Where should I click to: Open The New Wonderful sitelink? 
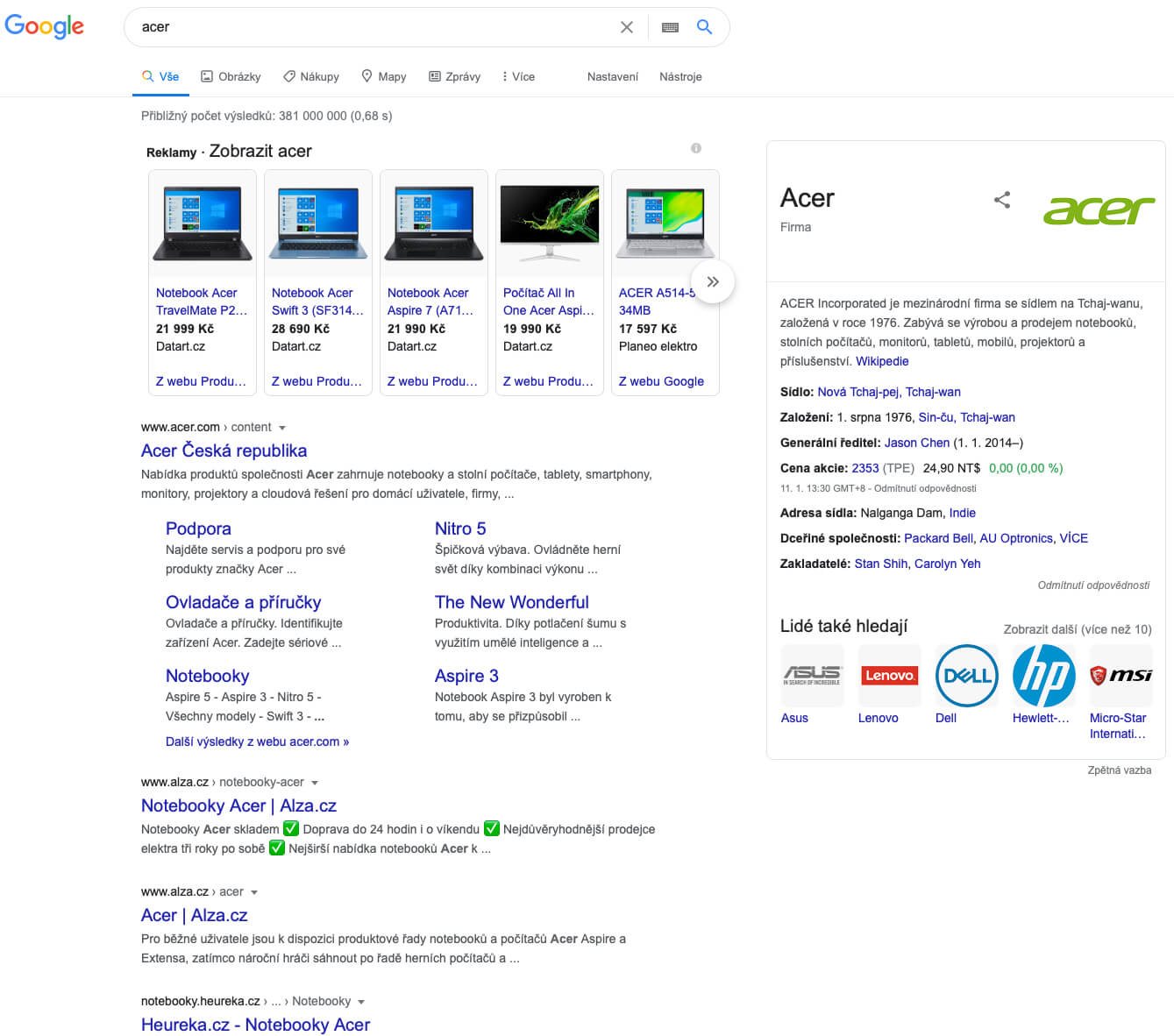click(511, 602)
